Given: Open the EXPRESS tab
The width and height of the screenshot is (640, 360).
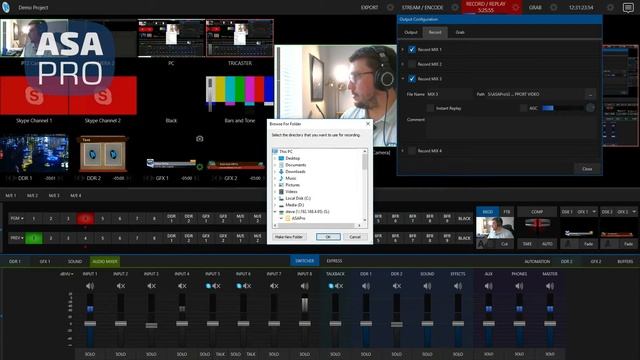Looking at the screenshot, I should click(334, 261).
